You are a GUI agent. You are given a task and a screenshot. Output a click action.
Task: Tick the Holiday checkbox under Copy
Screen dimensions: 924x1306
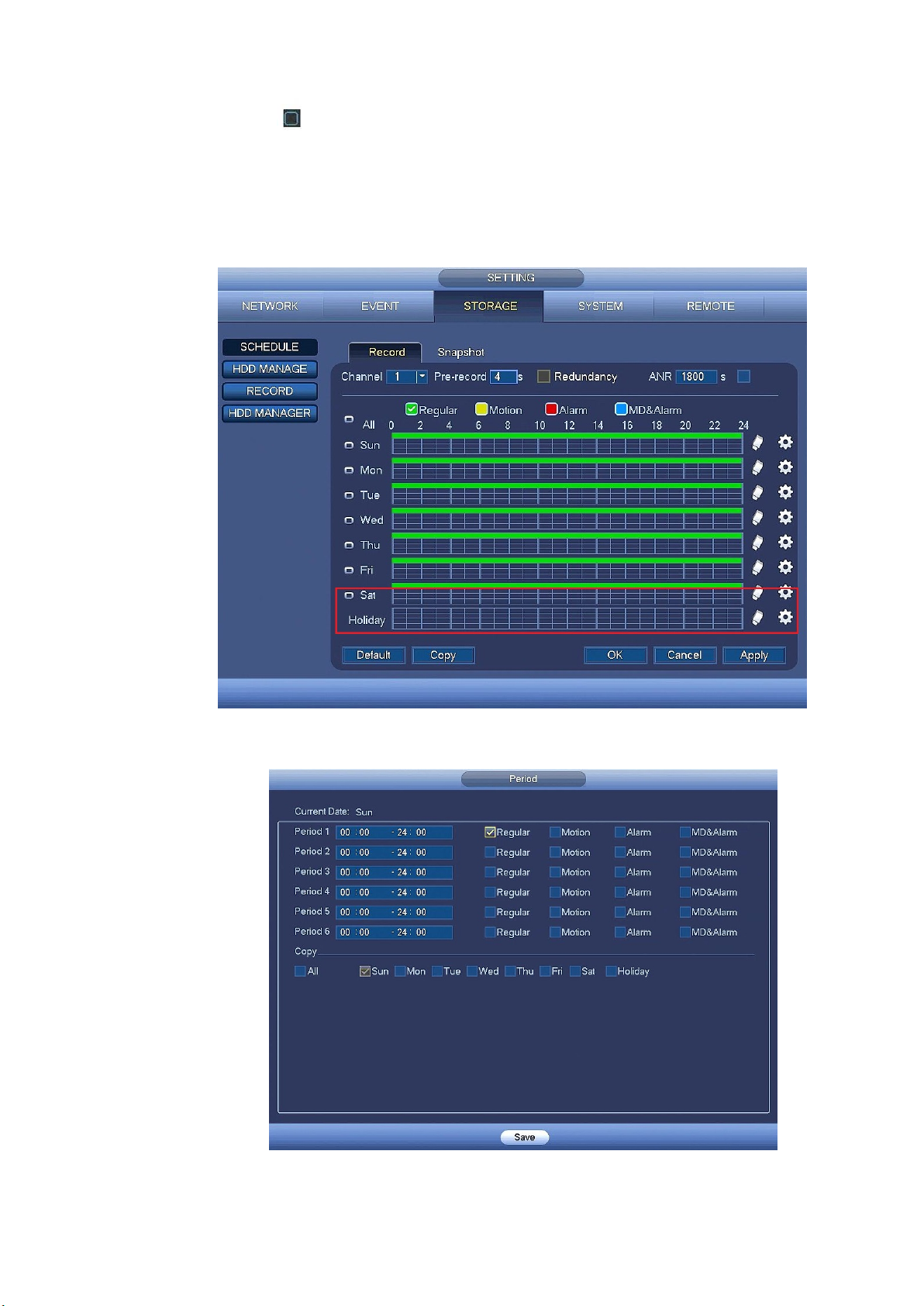tap(611, 971)
